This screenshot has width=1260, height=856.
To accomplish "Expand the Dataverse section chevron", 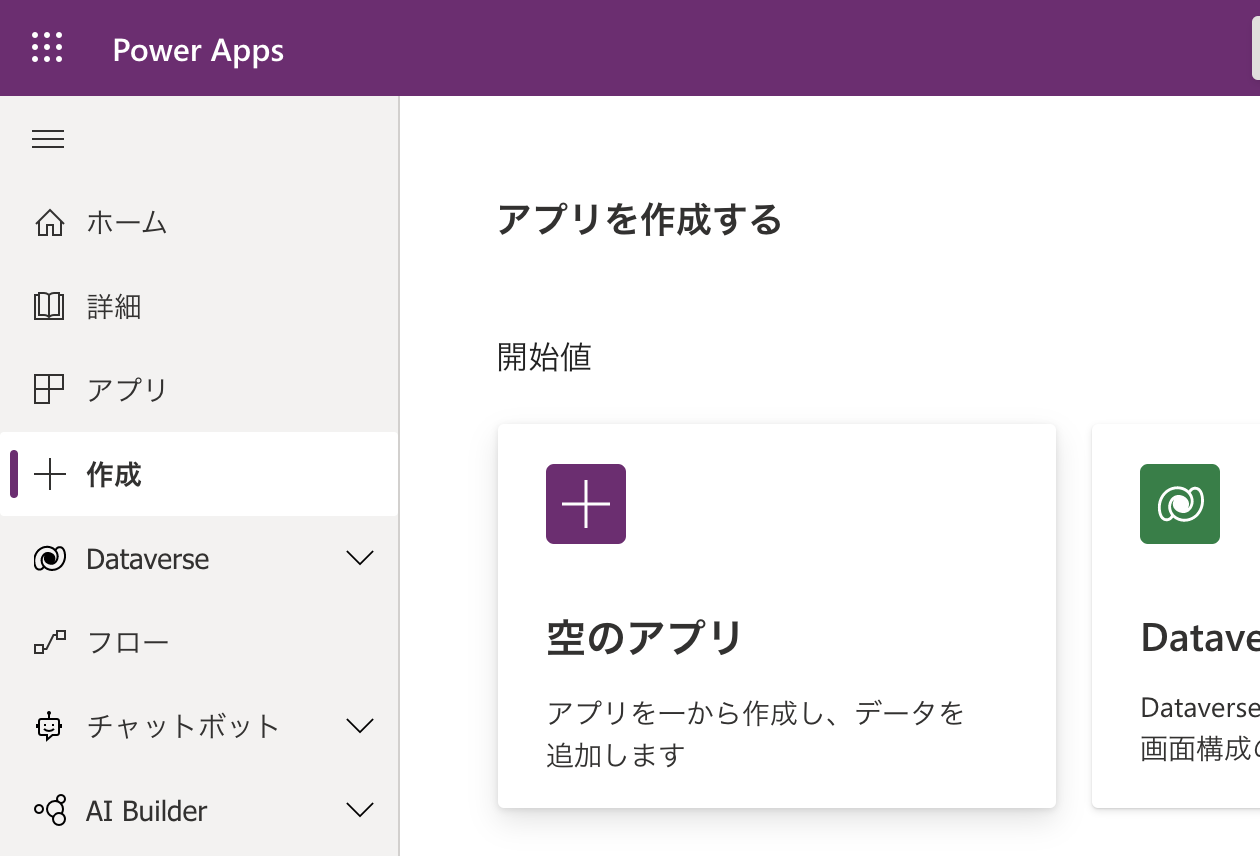I will [359, 558].
